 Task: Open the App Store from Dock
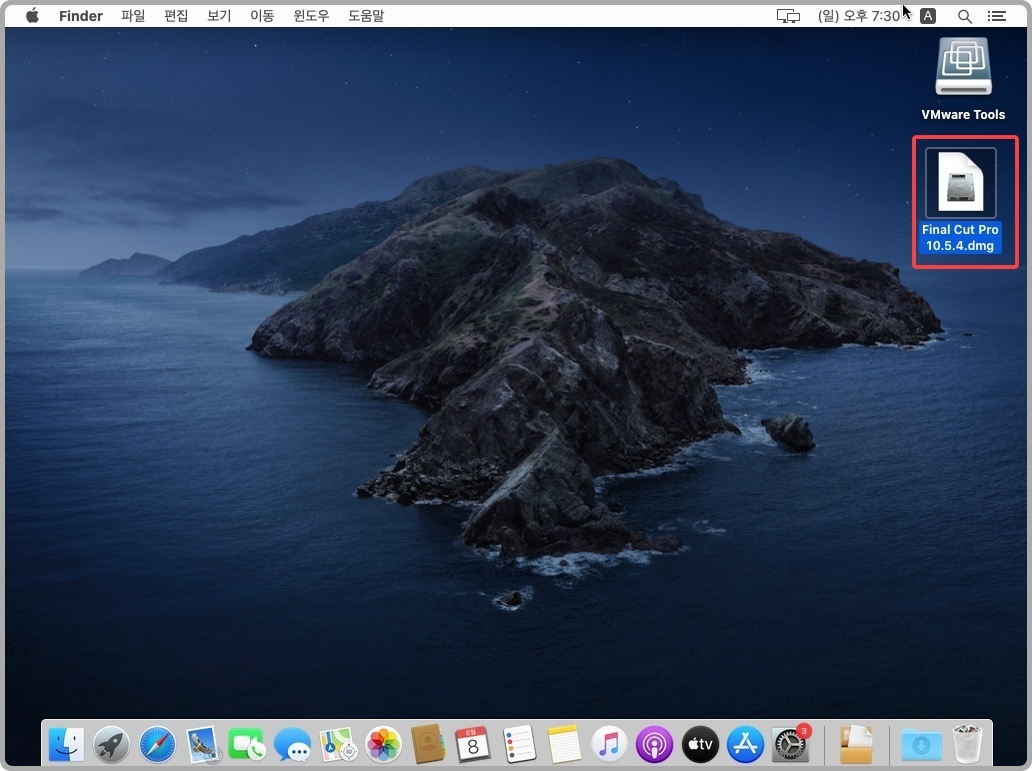click(x=745, y=745)
